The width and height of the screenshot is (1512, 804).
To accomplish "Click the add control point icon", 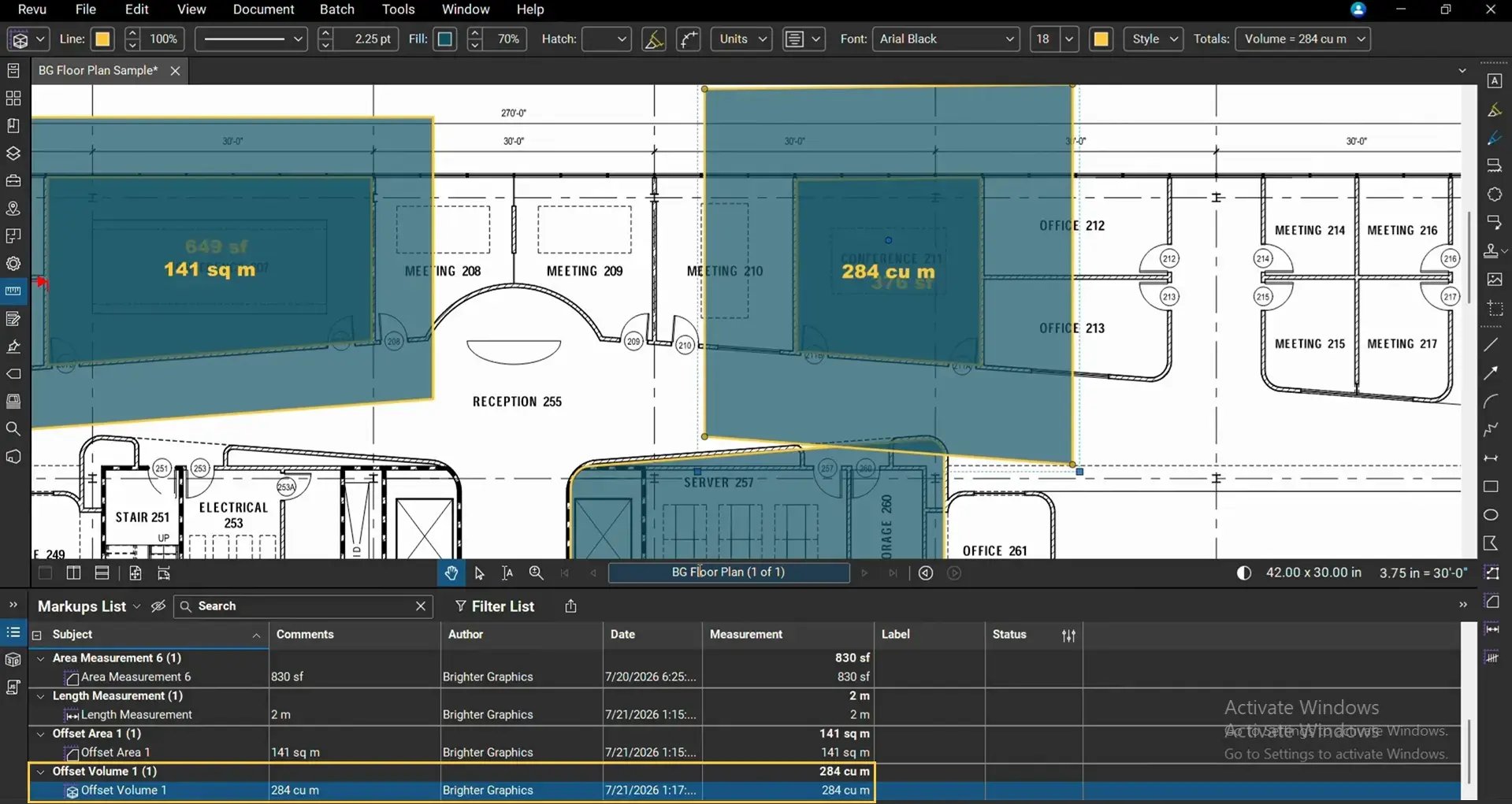I will [x=689, y=39].
